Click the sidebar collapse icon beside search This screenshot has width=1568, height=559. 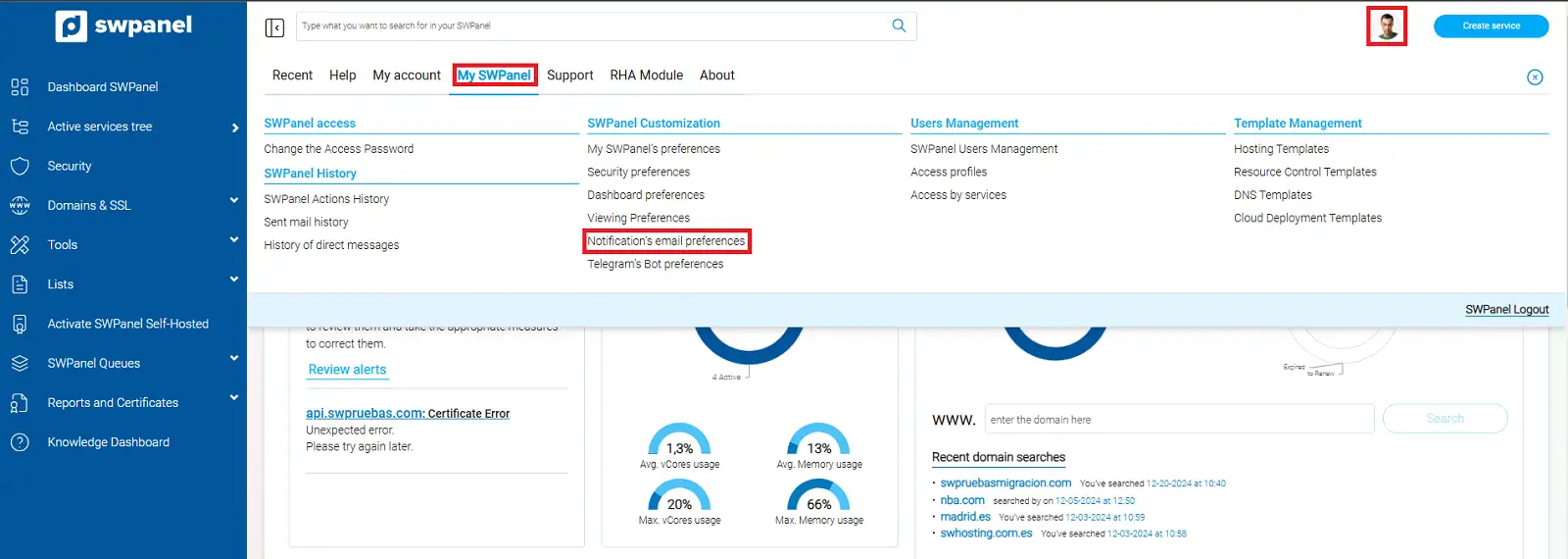tap(274, 27)
